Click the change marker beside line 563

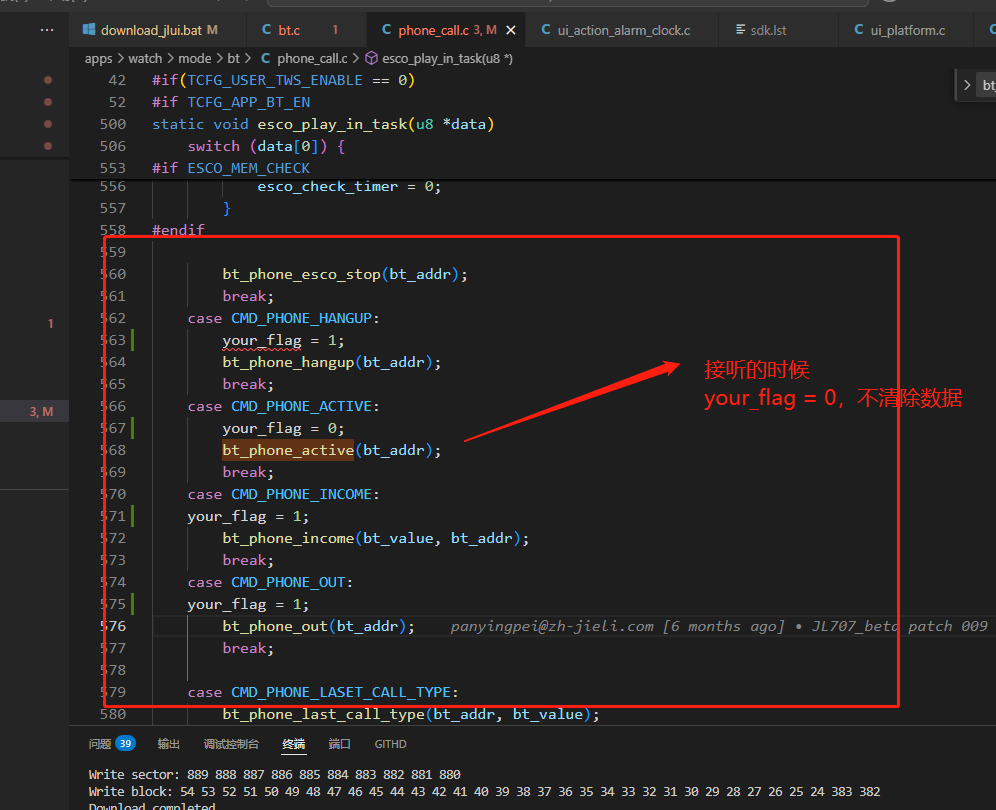tap(133, 340)
